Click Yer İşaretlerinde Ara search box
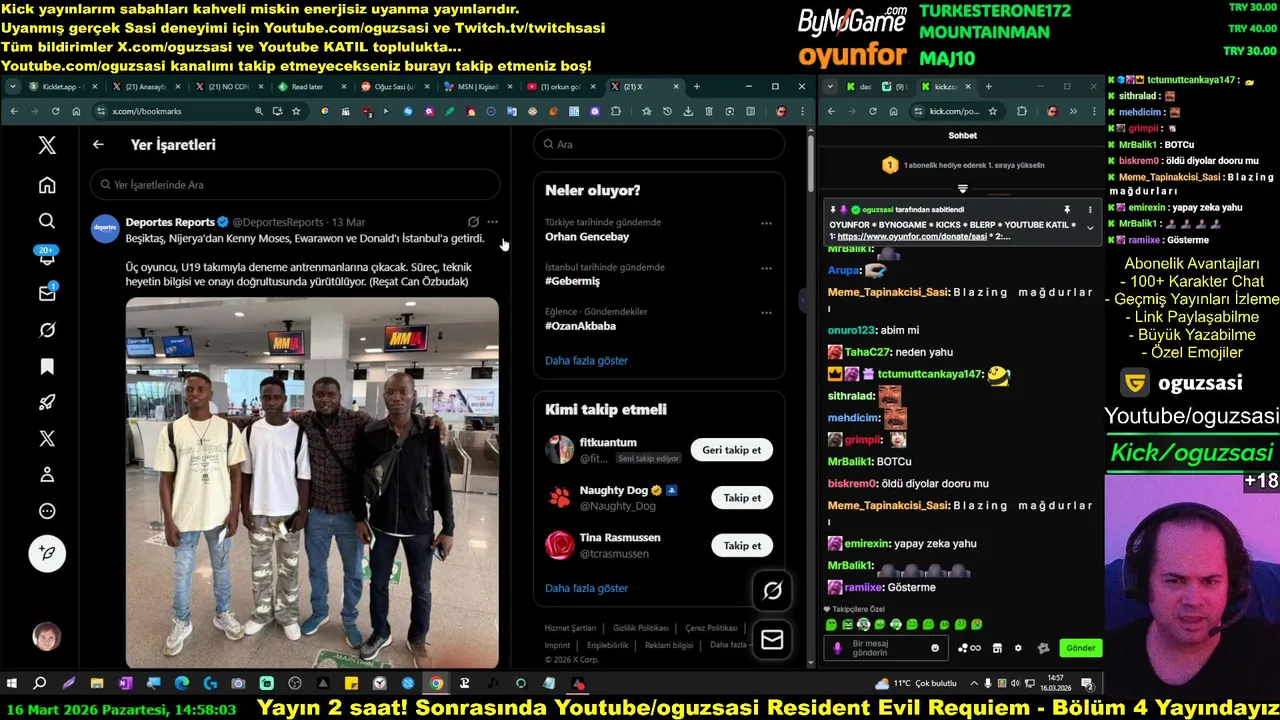Image resolution: width=1280 pixels, height=720 pixels. tap(295, 185)
